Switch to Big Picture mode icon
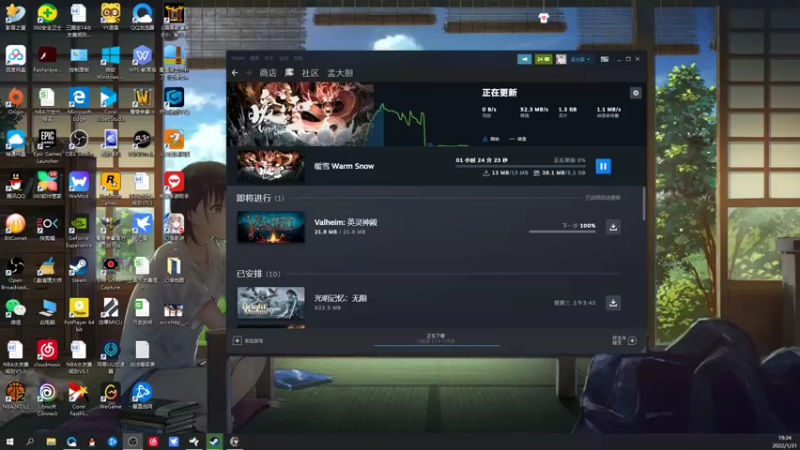The image size is (800, 450). pyautogui.click(x=605, y=59)
